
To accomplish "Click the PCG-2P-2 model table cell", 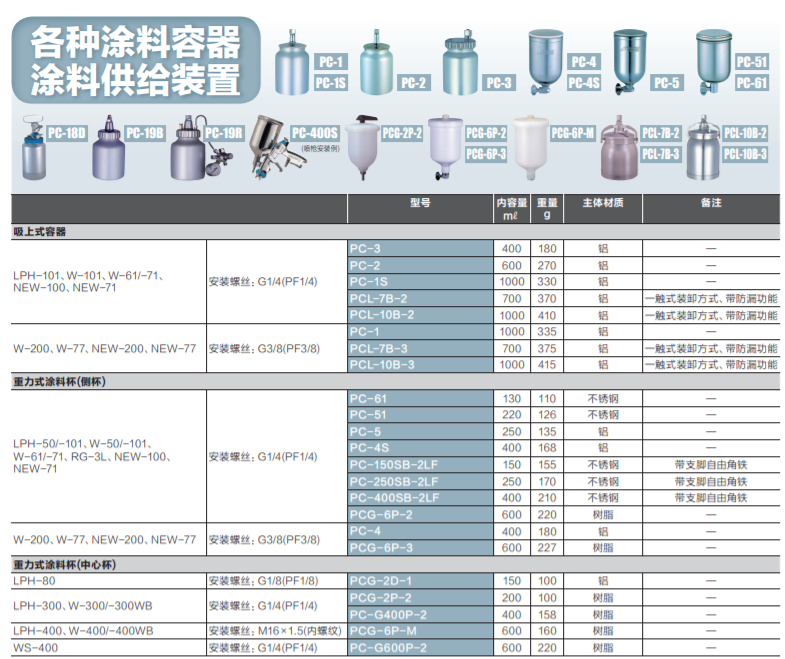I will (x=420, y=598).
